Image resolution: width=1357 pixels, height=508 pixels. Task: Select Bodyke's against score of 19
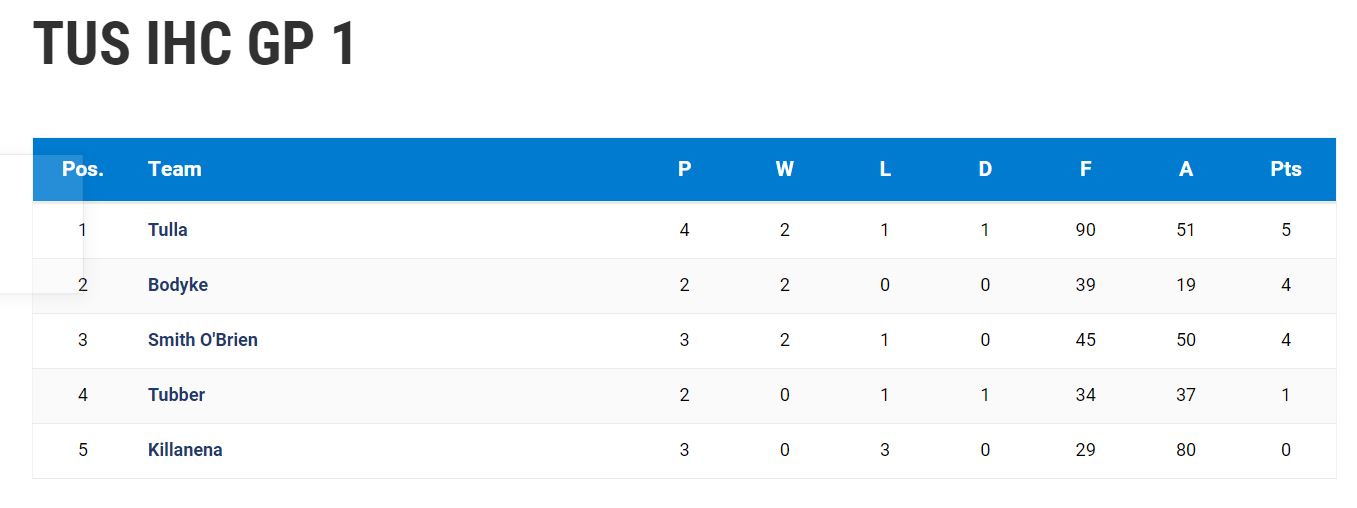click(1186, 285)
